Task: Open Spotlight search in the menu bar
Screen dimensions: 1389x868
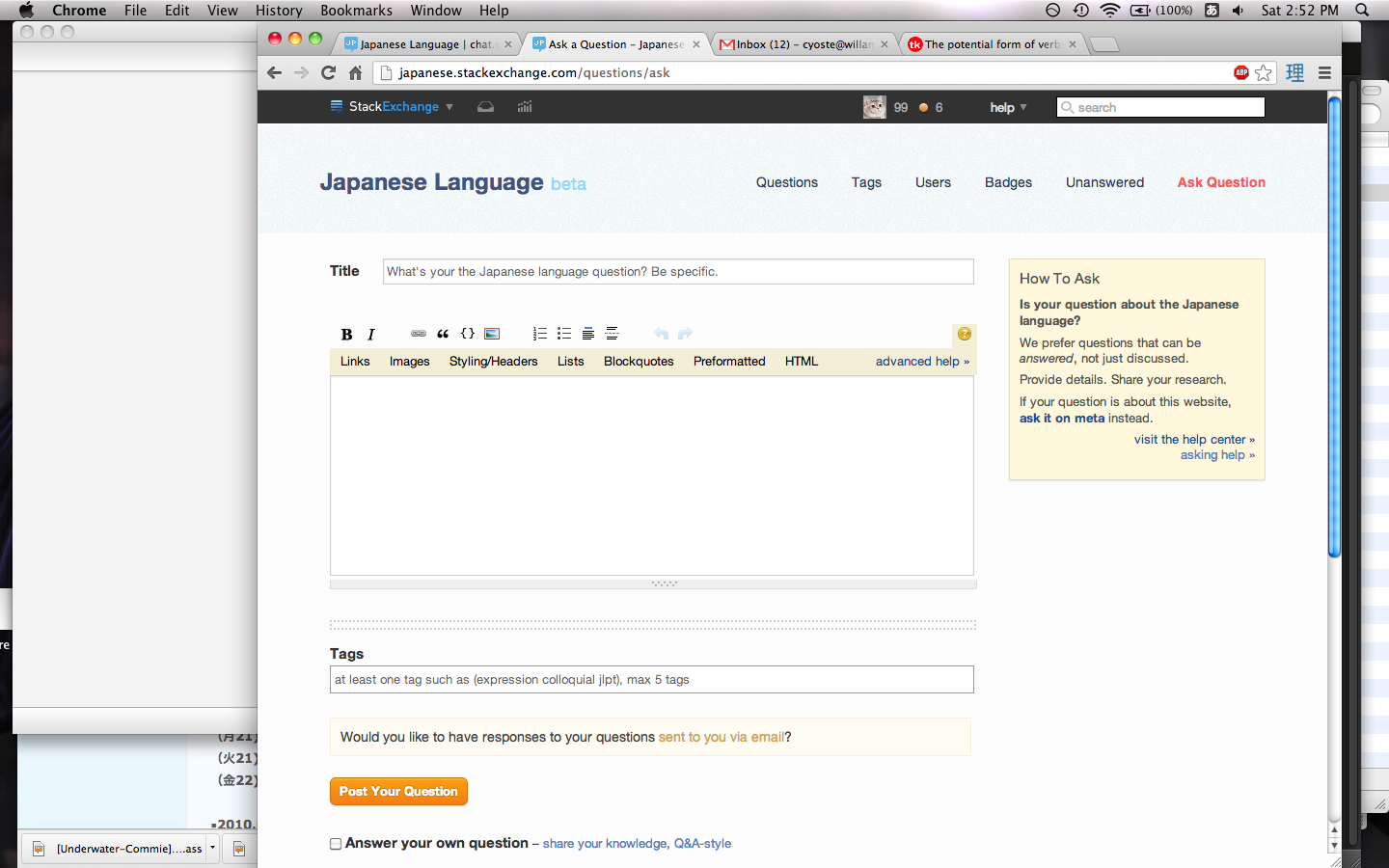Action: (1362, 10)
